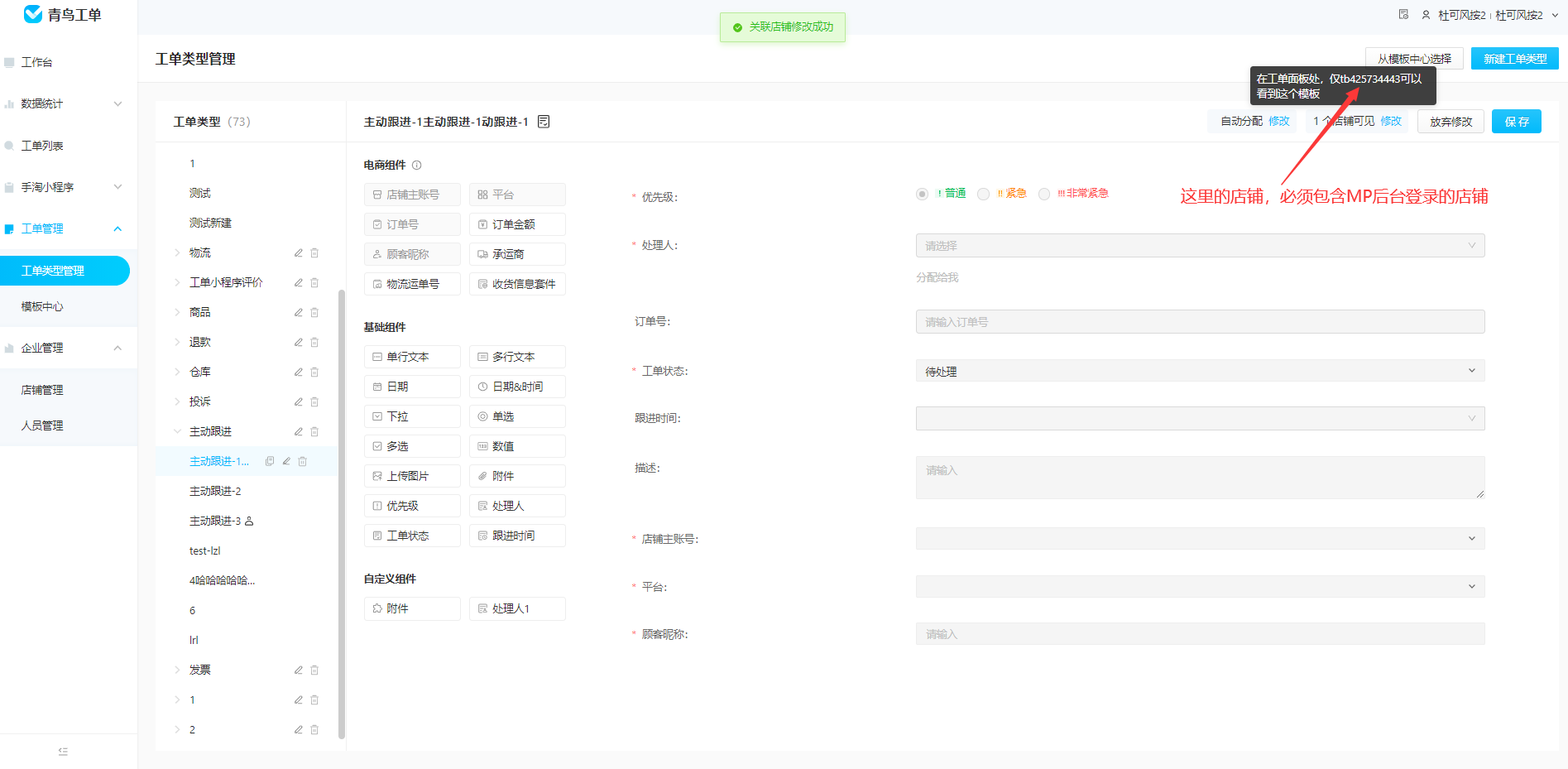Select the 紧急 priority radio button

click(983, 194)
